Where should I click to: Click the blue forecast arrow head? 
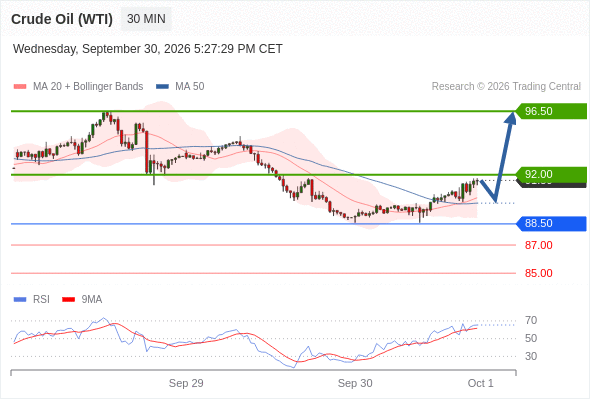tap(511, 117)
